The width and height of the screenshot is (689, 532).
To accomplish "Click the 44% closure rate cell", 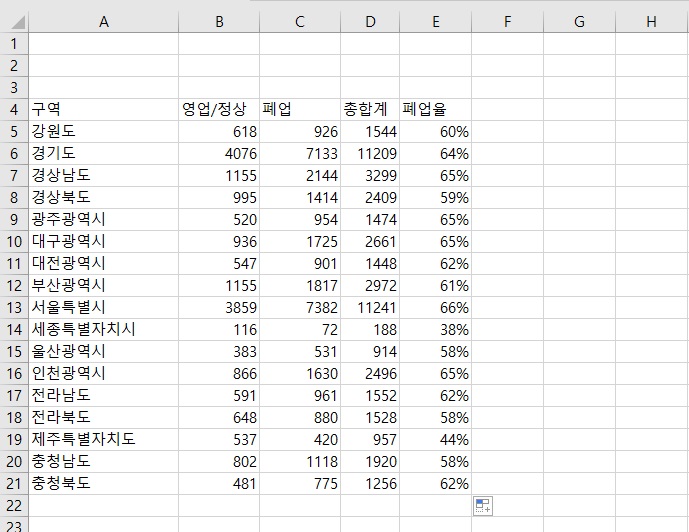I will 435,439.
